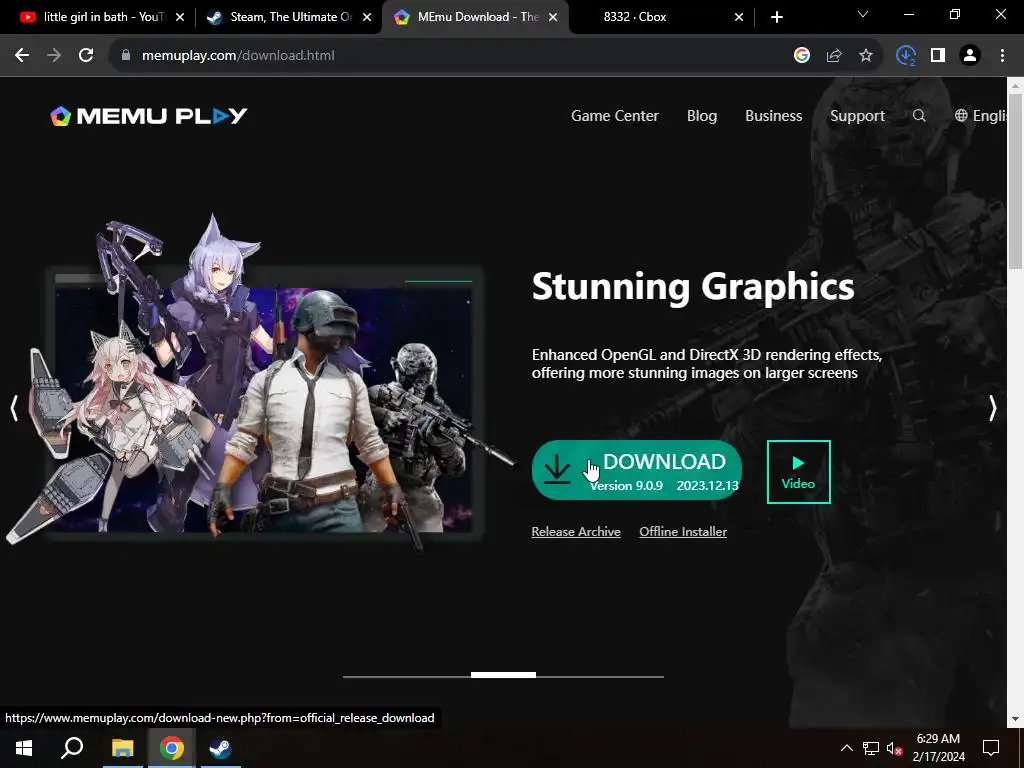1024x768 pixels.
Task: Open the site search magnifier icon
Action: 919,116
